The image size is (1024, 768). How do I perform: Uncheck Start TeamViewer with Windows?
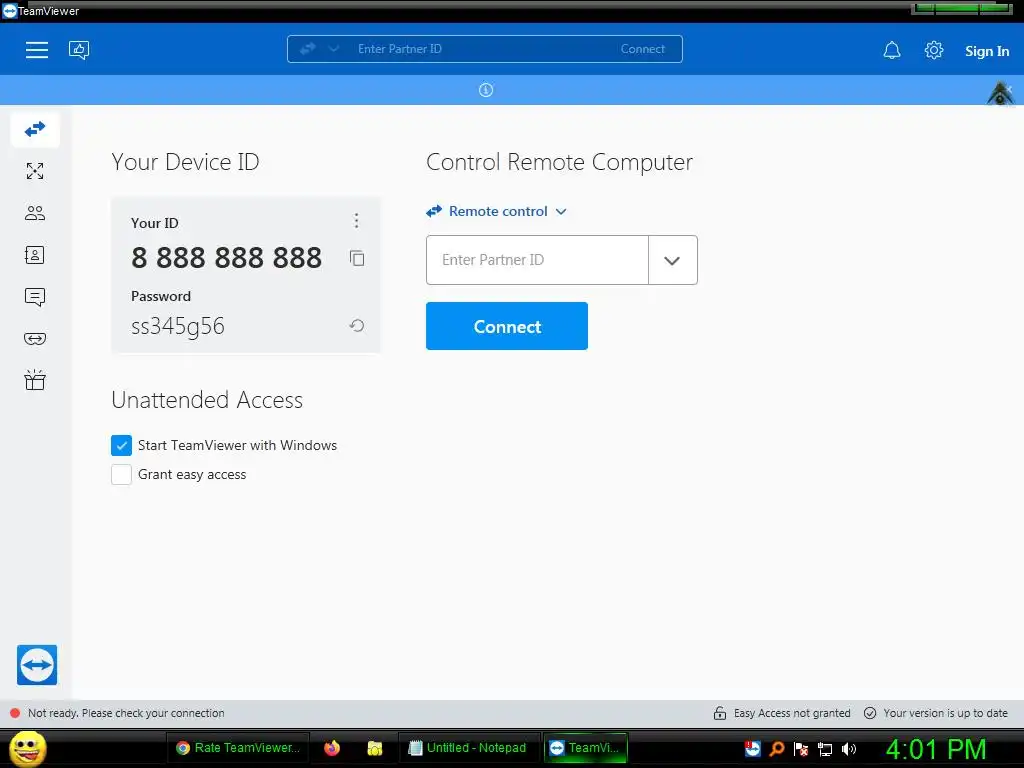[121, 445]
